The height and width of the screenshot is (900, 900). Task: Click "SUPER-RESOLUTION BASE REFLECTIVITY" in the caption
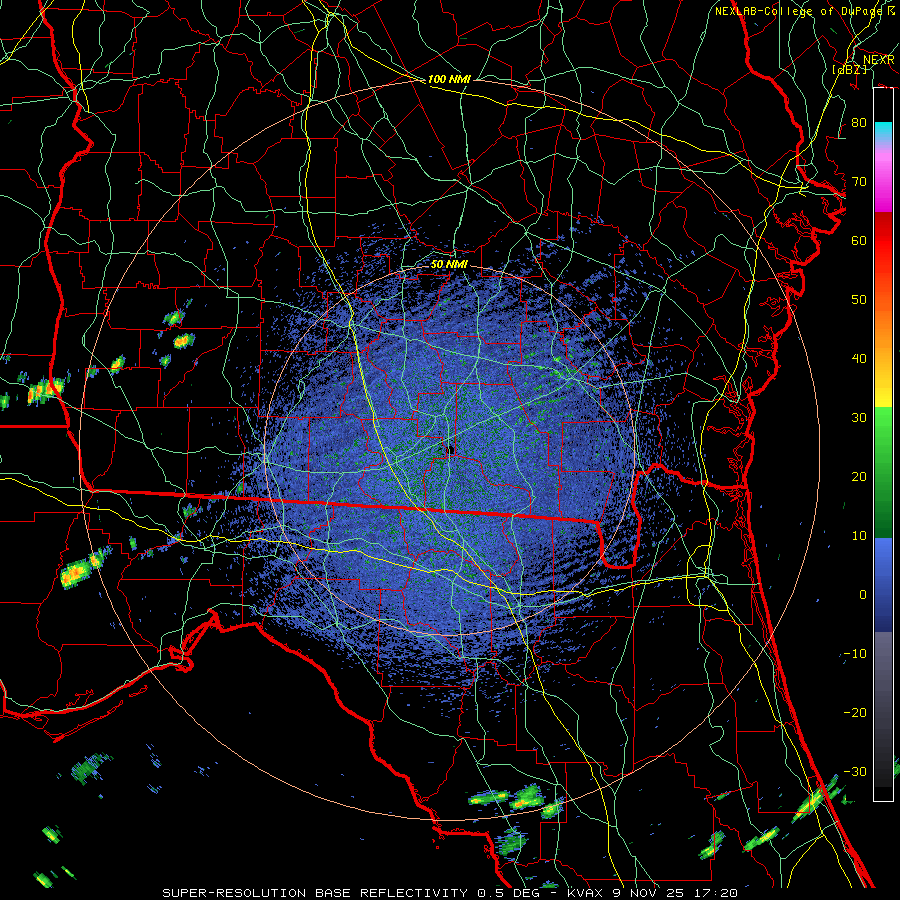pos(315,893)
